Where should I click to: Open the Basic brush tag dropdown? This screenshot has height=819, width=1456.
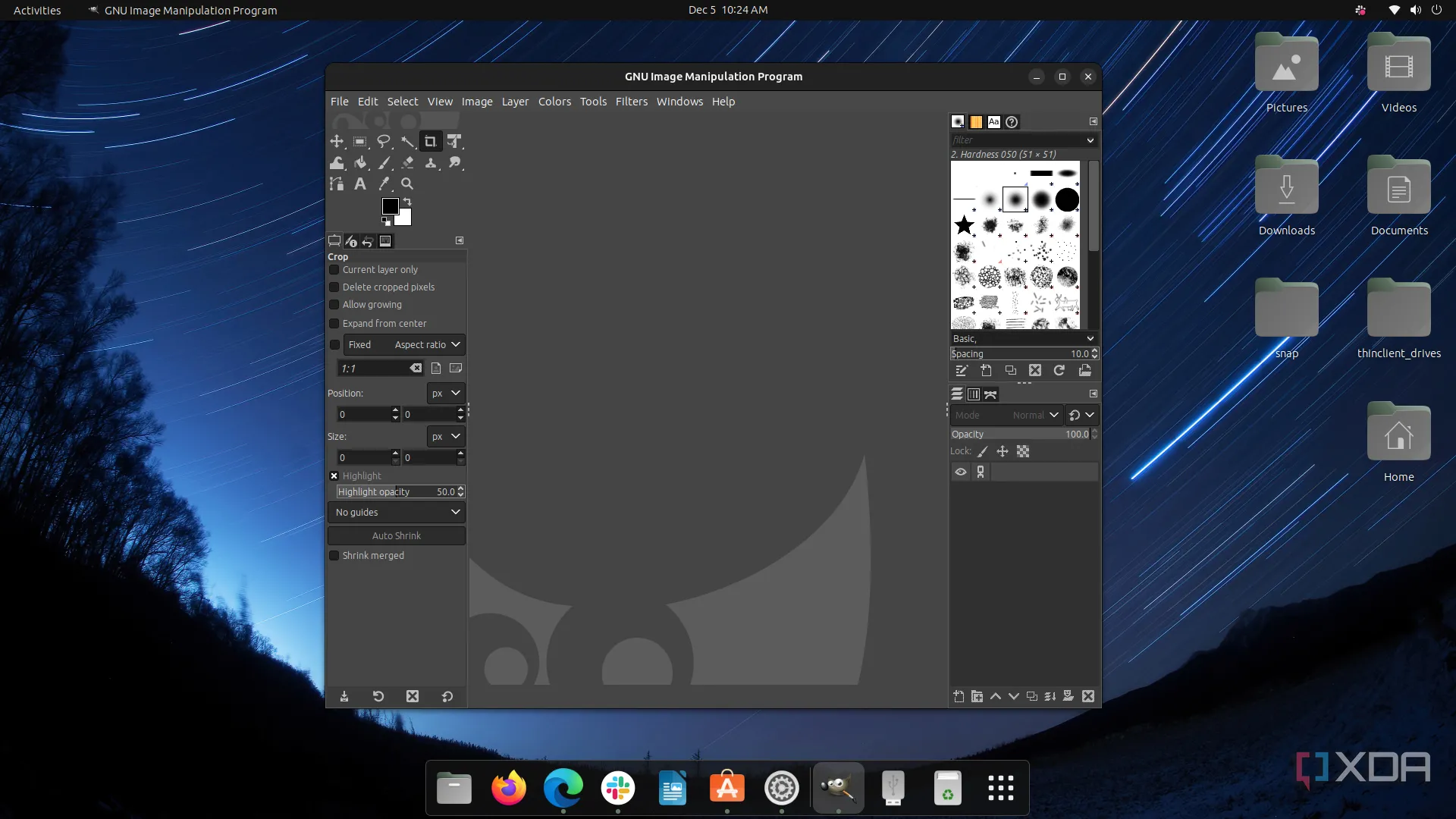click(1090, 339)
